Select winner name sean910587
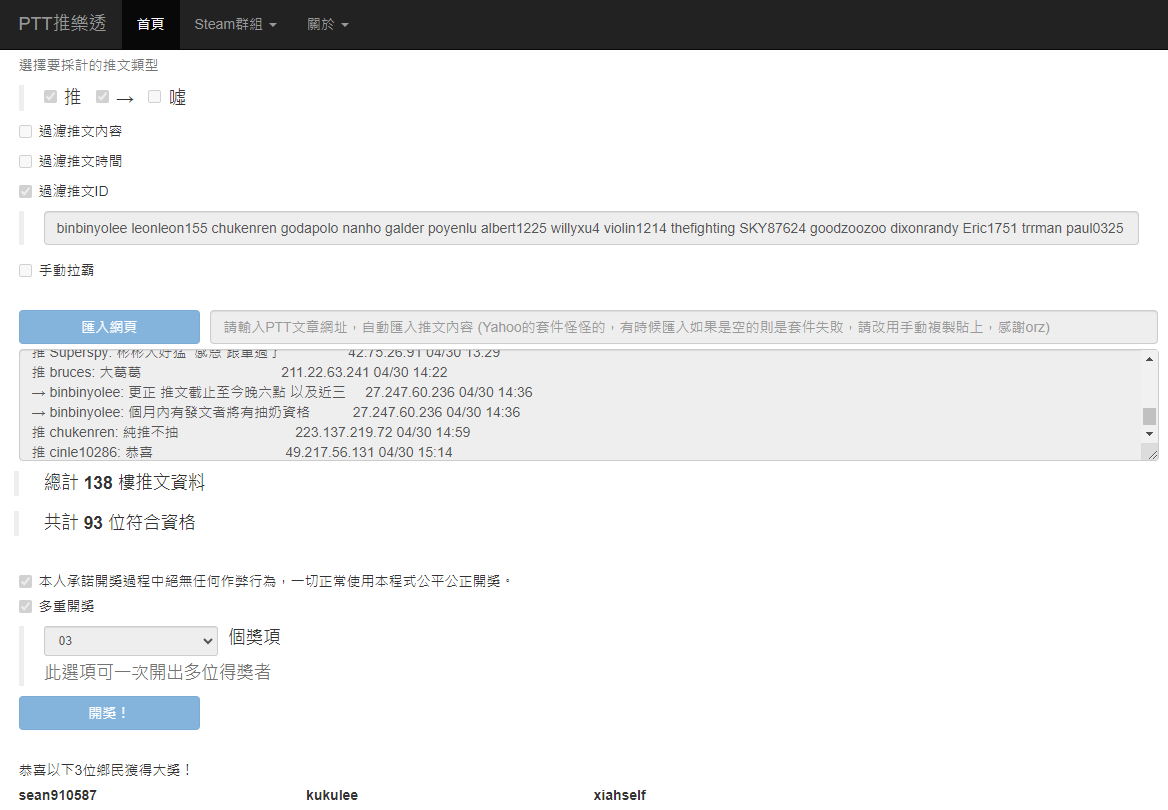1168x810 pixels. (57, 795)
